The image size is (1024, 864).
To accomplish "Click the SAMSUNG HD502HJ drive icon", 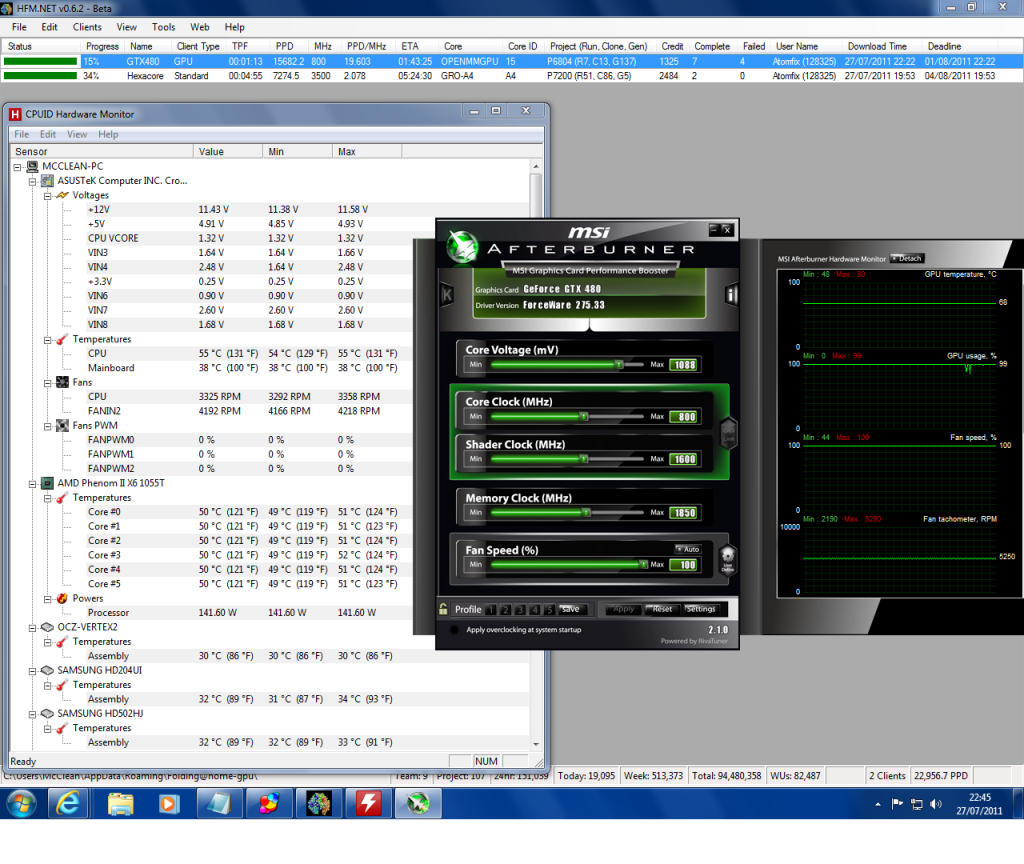I will pos(47,714).
